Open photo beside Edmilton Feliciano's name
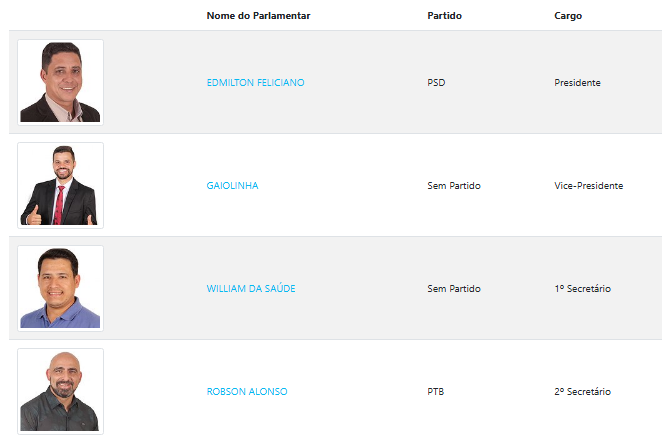The height and width of the screenshot is (441, 662). tap(60, 82)
